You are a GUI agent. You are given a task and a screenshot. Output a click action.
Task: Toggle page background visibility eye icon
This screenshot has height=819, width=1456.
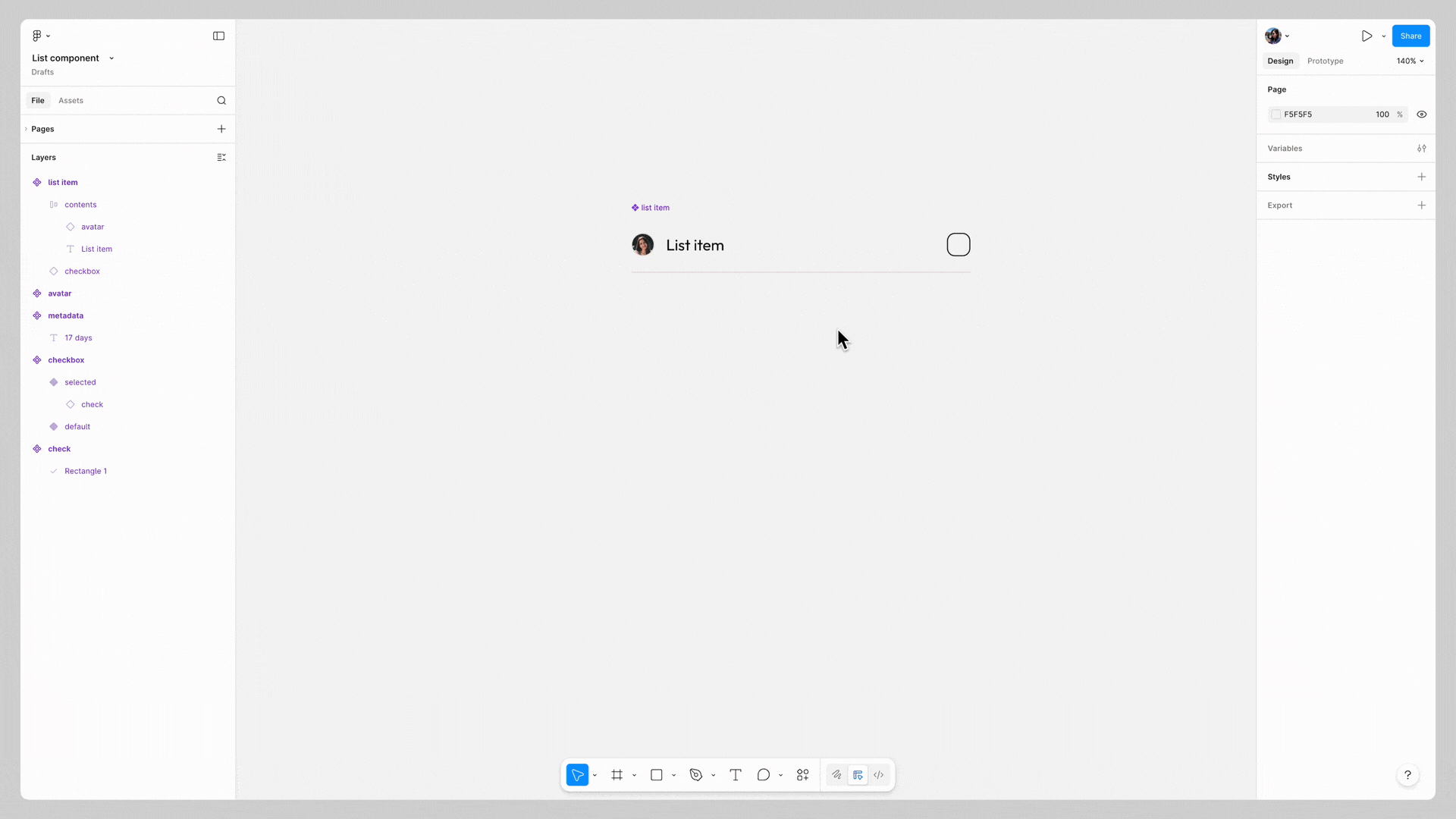tap(1421, 115)
